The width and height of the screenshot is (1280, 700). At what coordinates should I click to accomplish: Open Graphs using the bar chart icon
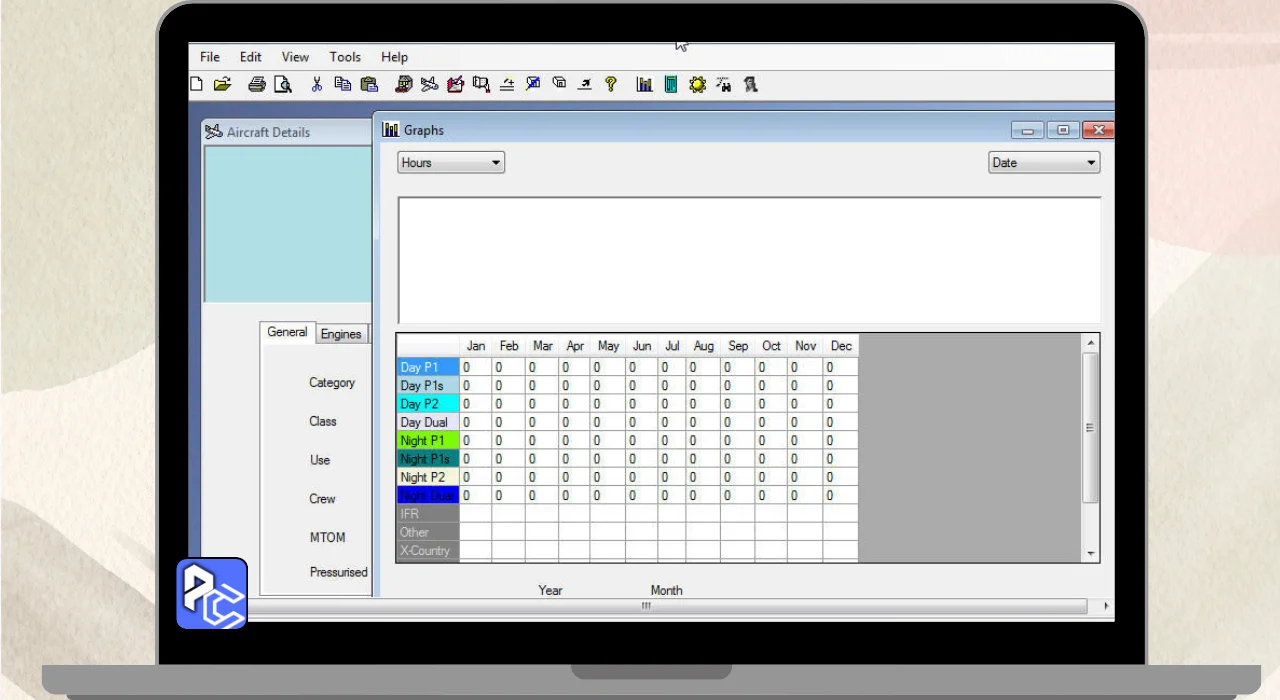pos(645,85)
